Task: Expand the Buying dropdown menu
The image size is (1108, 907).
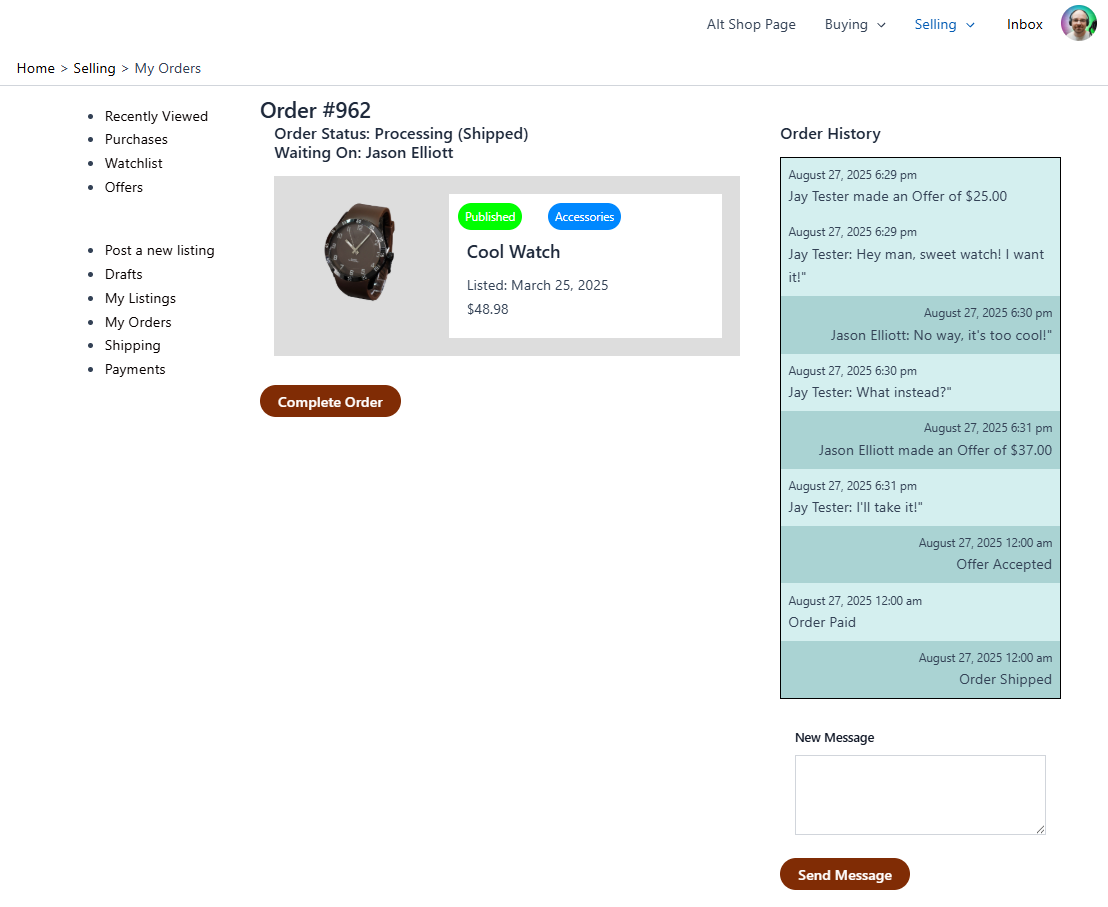Action: 854,25
